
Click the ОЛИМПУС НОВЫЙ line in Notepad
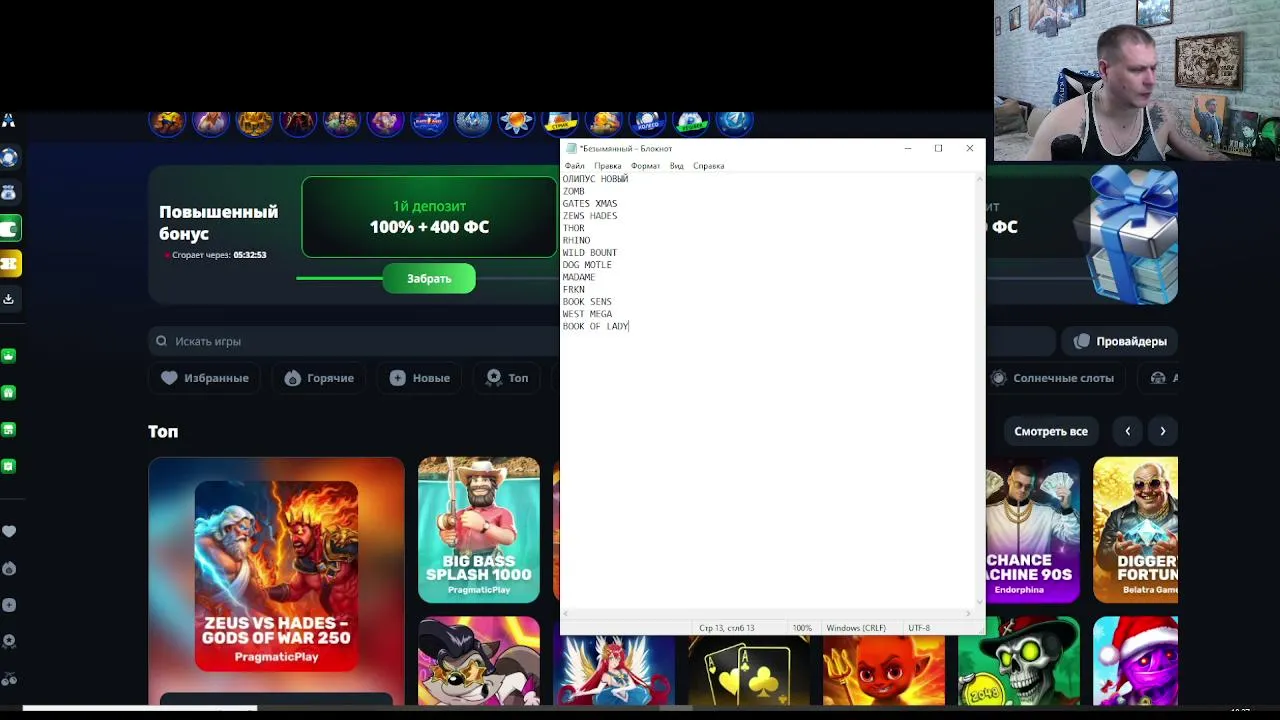[x=595, y=179]
